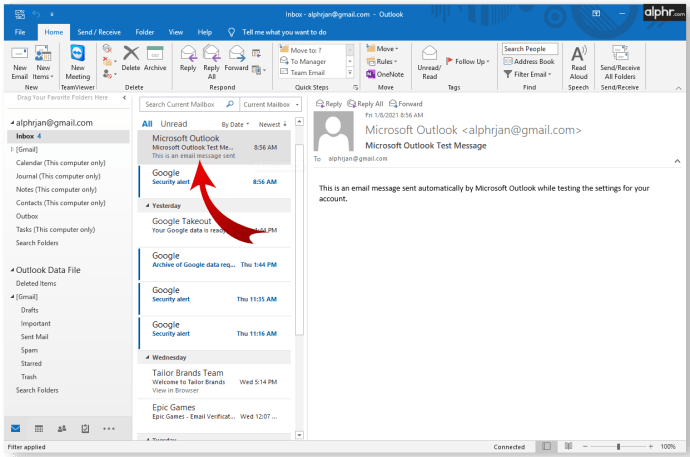690x457 pixels.
Task: Click the zoom slider handle
Action: [618, 446]
